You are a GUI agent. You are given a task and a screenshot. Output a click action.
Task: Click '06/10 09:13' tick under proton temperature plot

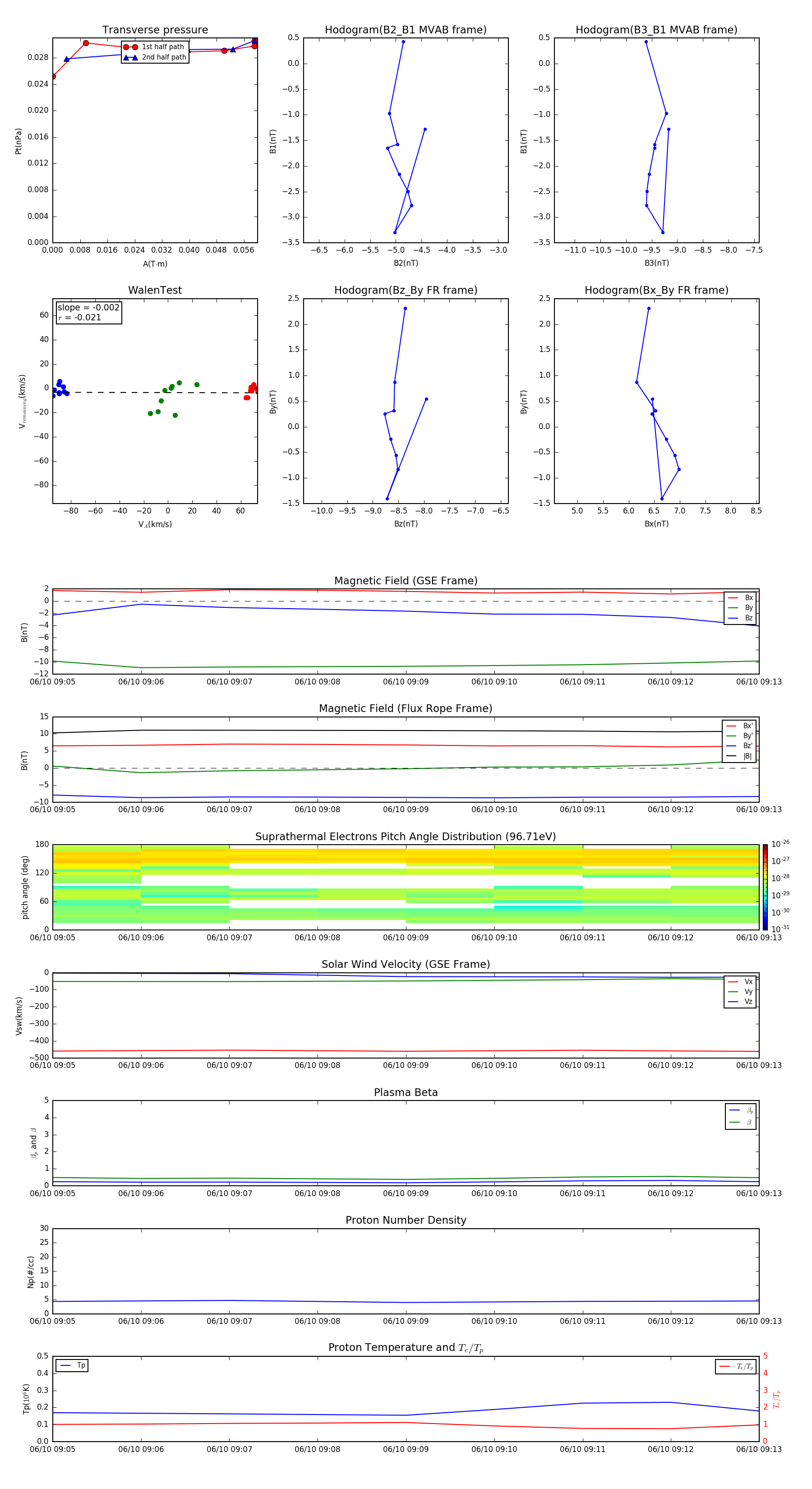759,1449
